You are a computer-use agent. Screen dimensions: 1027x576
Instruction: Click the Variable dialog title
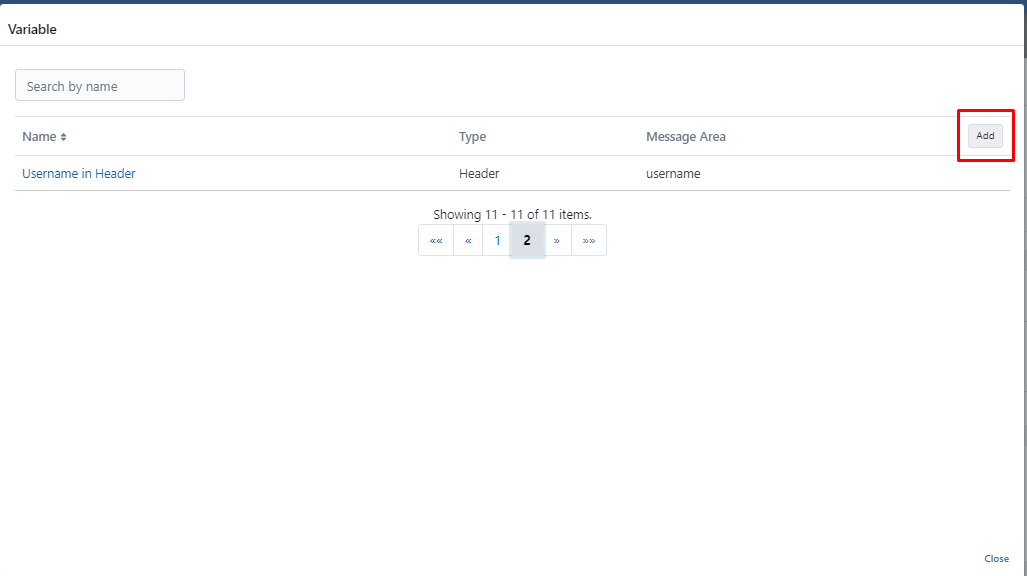[x=33, y=30]
